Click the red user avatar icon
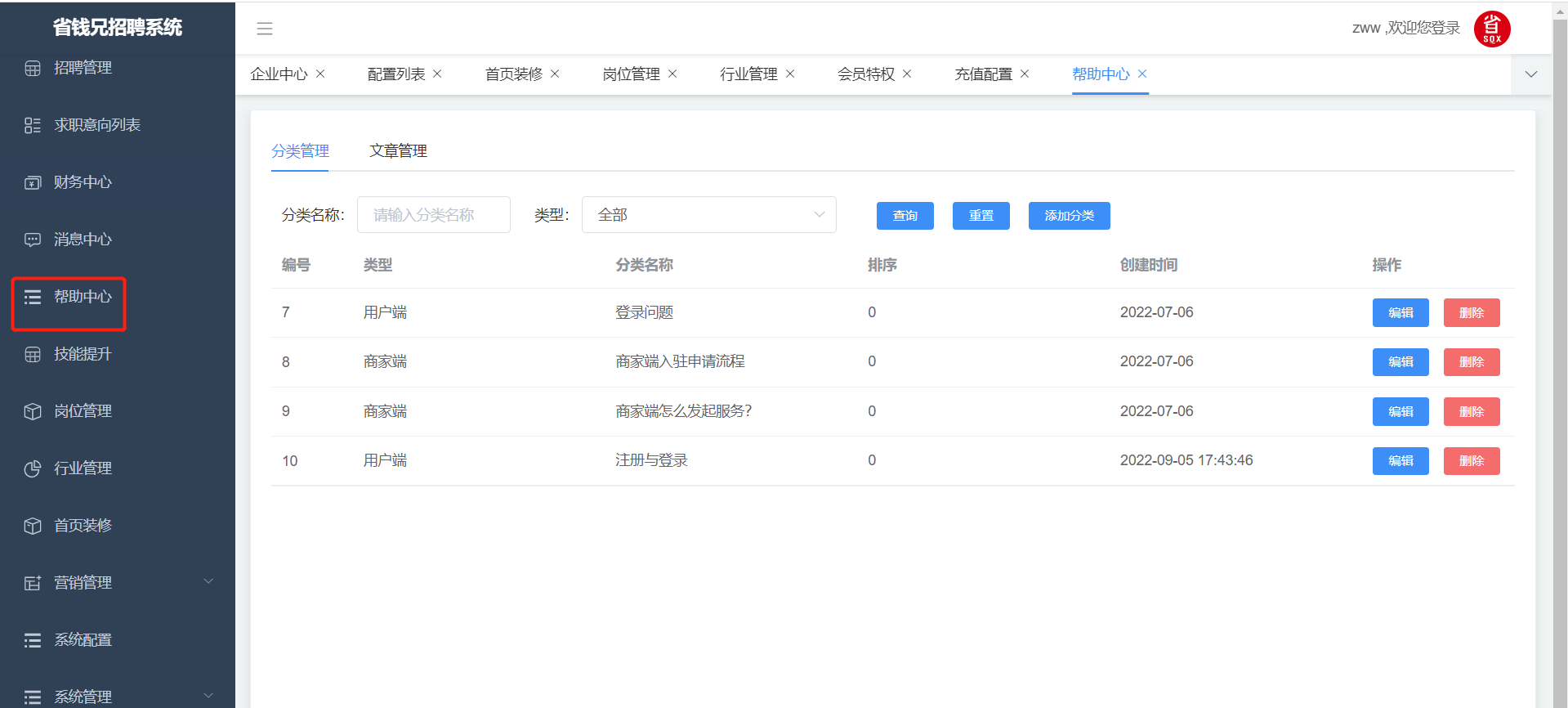 (x=1491, y=29)
